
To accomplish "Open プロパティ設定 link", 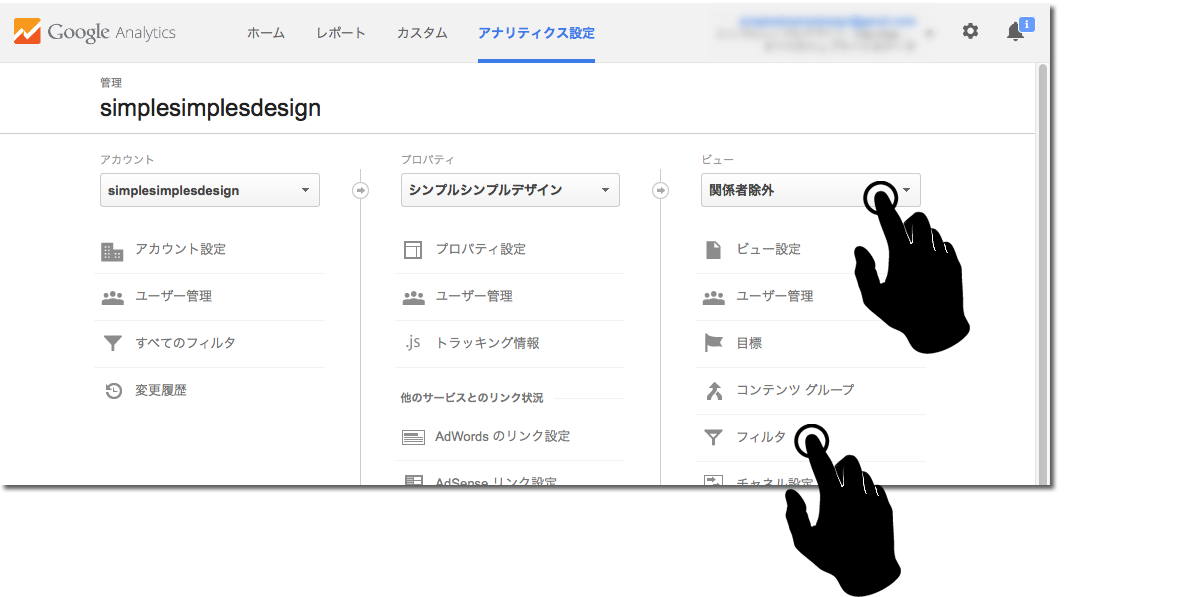I will pyautogui.click(x=480, y=249).
